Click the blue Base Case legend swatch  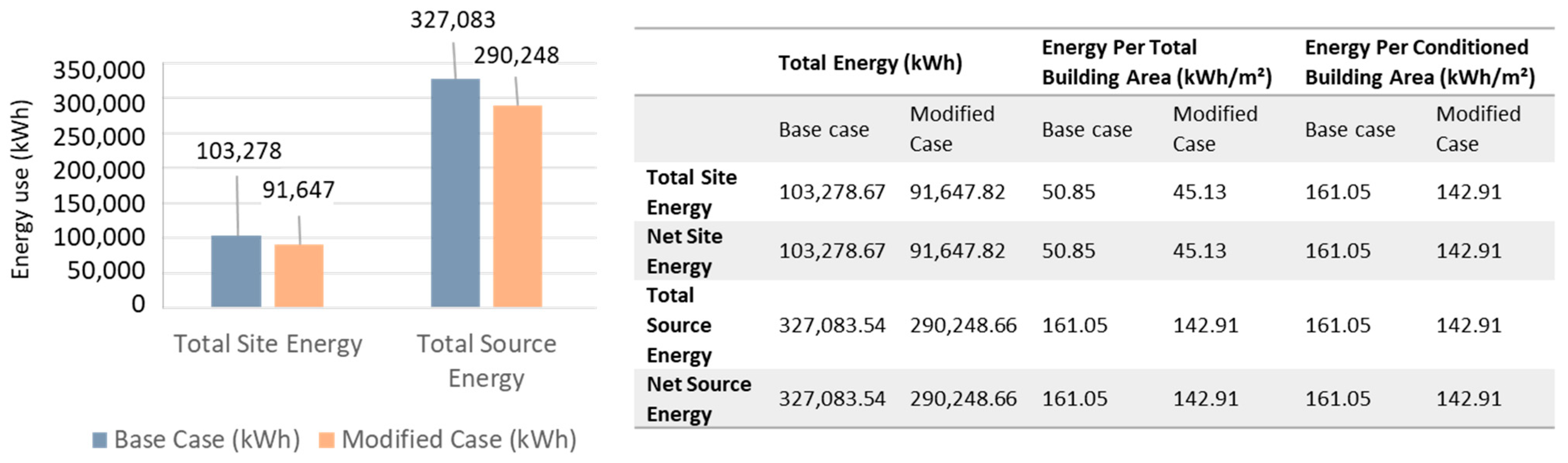100,439
